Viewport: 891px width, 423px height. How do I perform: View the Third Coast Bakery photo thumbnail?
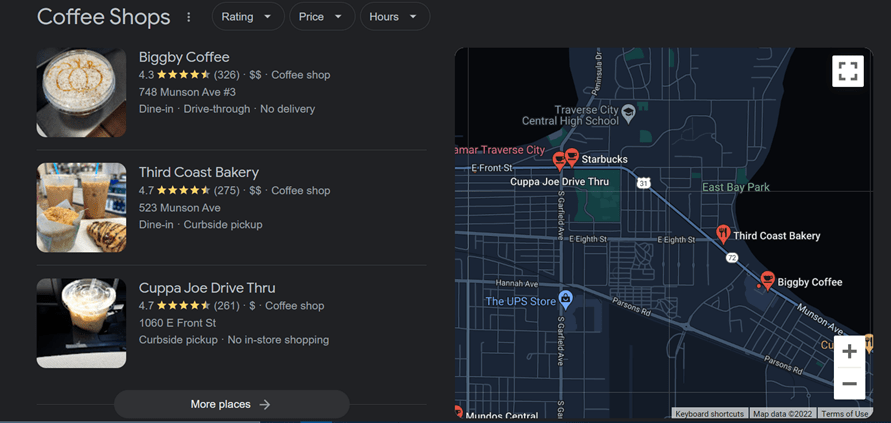81,208
